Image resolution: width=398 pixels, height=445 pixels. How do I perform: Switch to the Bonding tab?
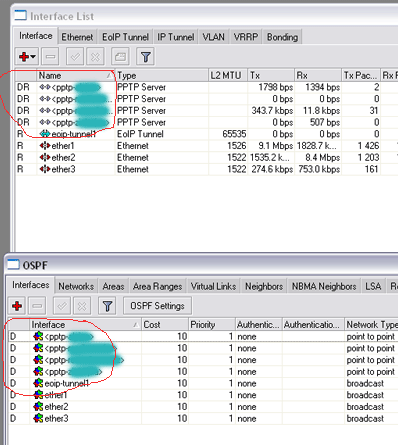pyautogui.click(x=282, y=37)
